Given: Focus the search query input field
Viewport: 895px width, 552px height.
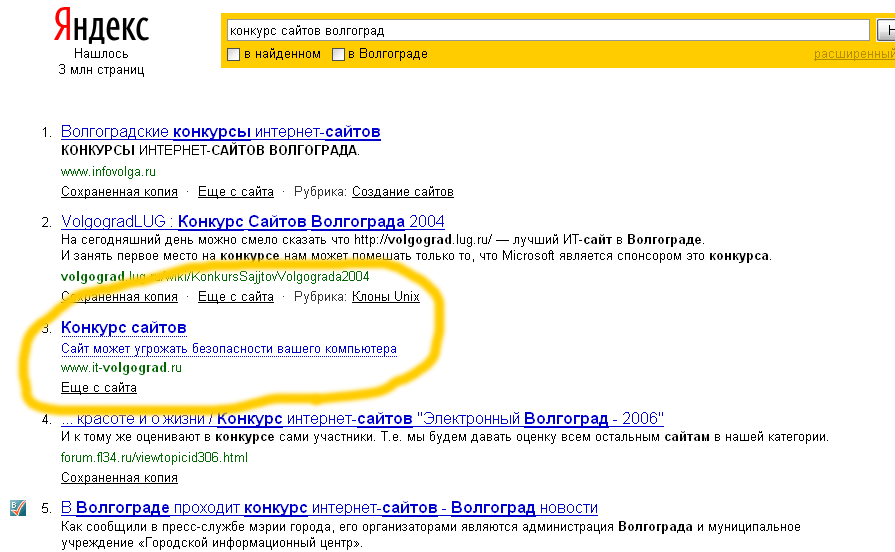Looking at the screenshot, I should (x=548, y=30).
